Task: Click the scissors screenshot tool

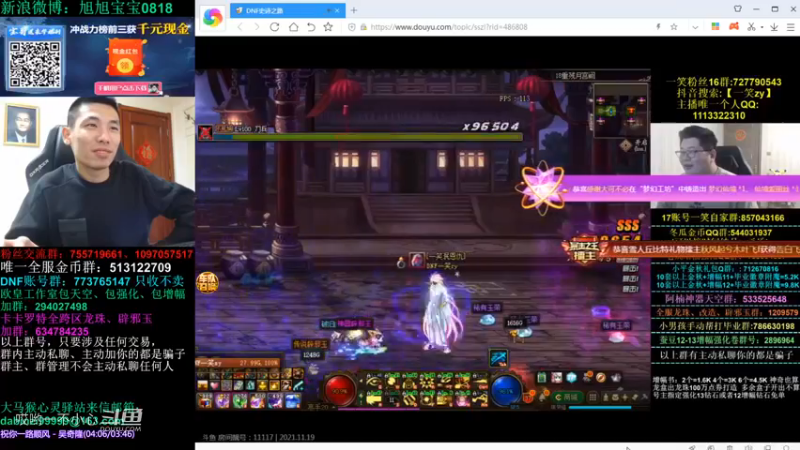Action: tap(751, 27)
